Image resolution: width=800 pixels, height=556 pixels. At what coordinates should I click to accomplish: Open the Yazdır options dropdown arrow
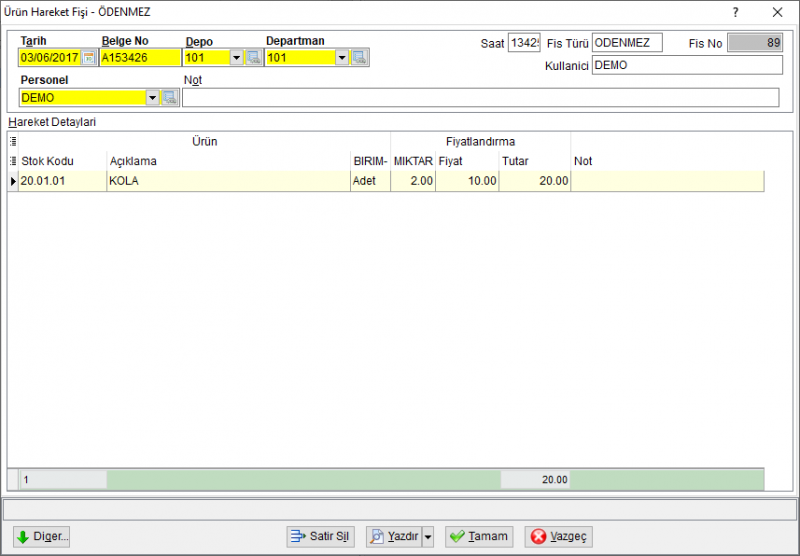click(428, 537)
